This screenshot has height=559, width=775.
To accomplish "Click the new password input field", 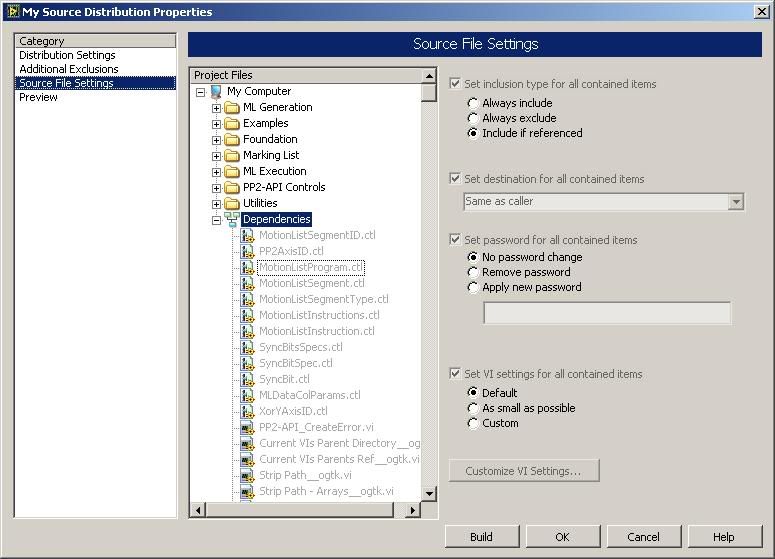I will (x=607, y=313).
